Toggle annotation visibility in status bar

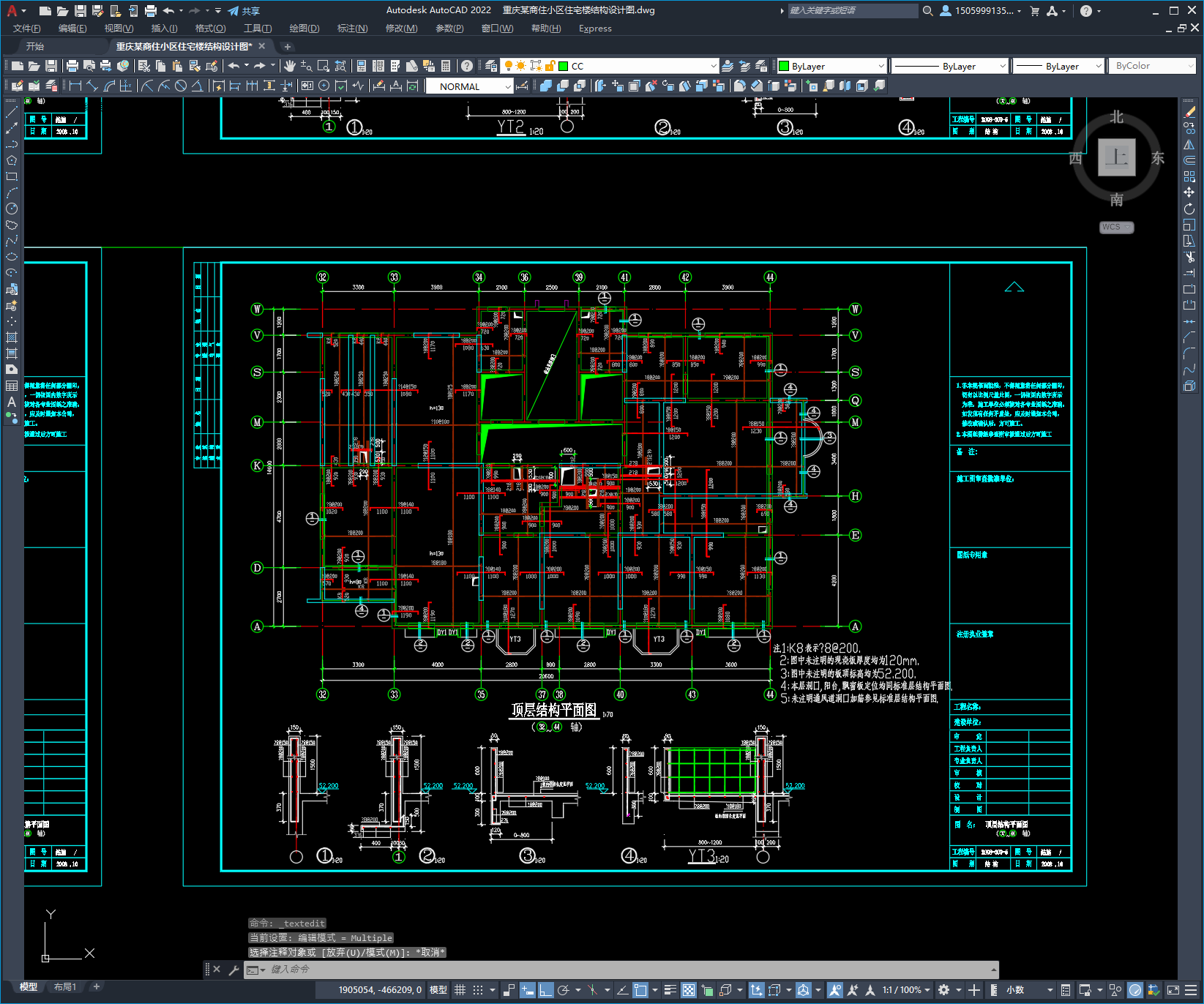[x=835, y=990]
